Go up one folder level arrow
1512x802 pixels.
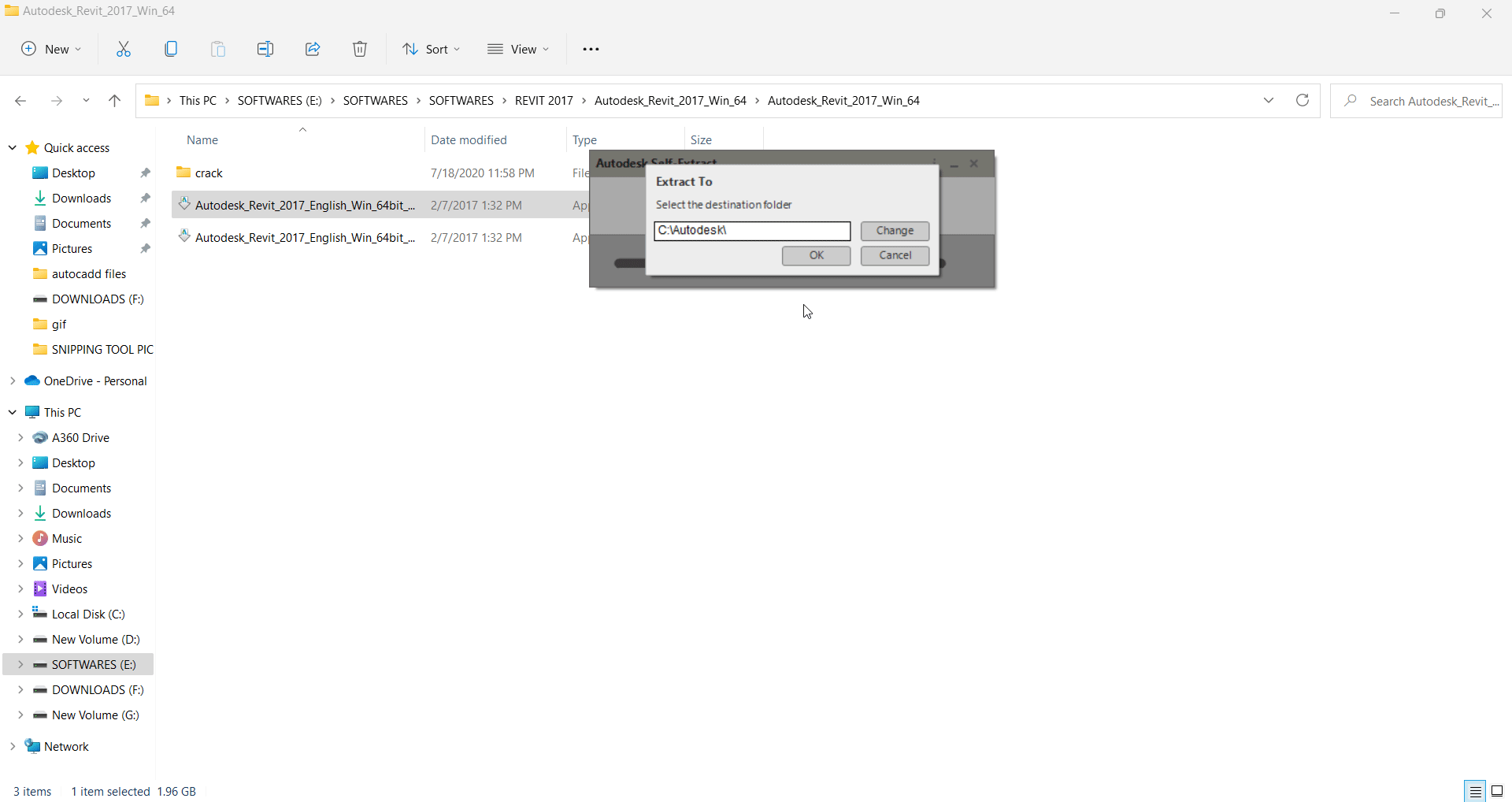[114, 101]
